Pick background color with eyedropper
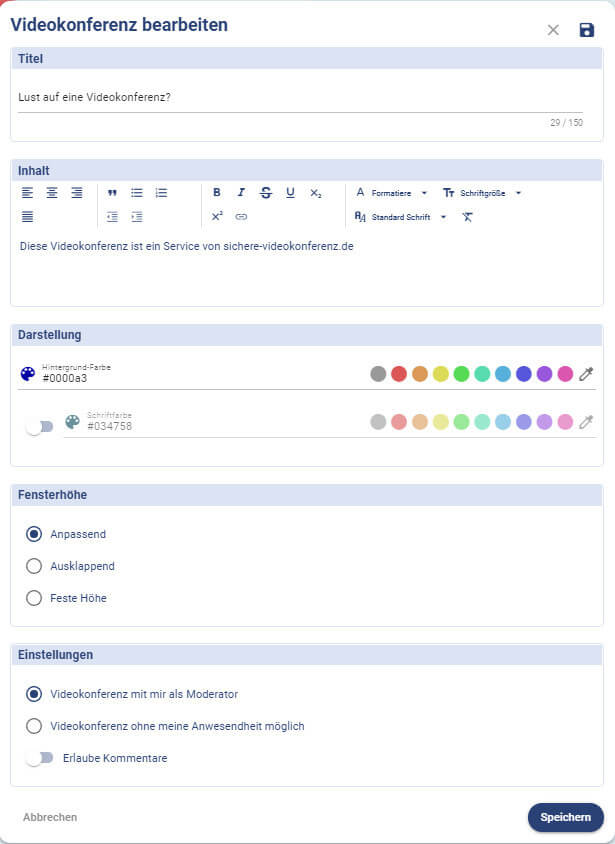Image resolution: width=615 pixels, height=844 pixels. coord(587,374)
